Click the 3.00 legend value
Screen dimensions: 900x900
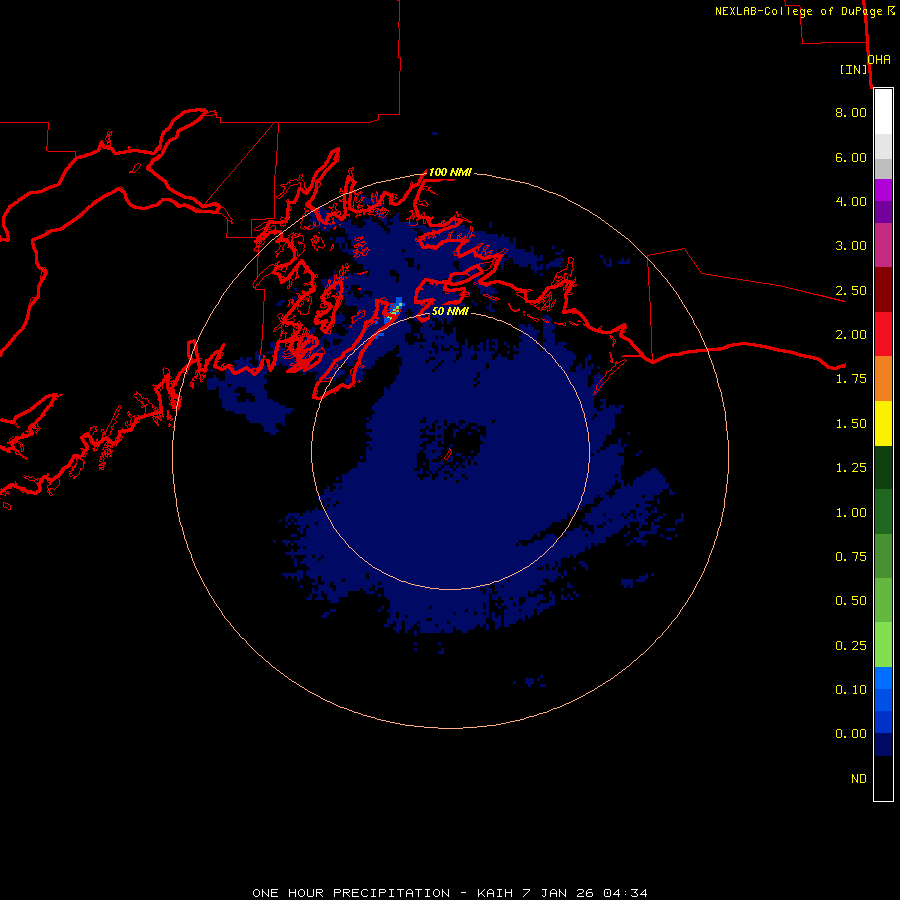pyautogui.click(x=851, y=246)
